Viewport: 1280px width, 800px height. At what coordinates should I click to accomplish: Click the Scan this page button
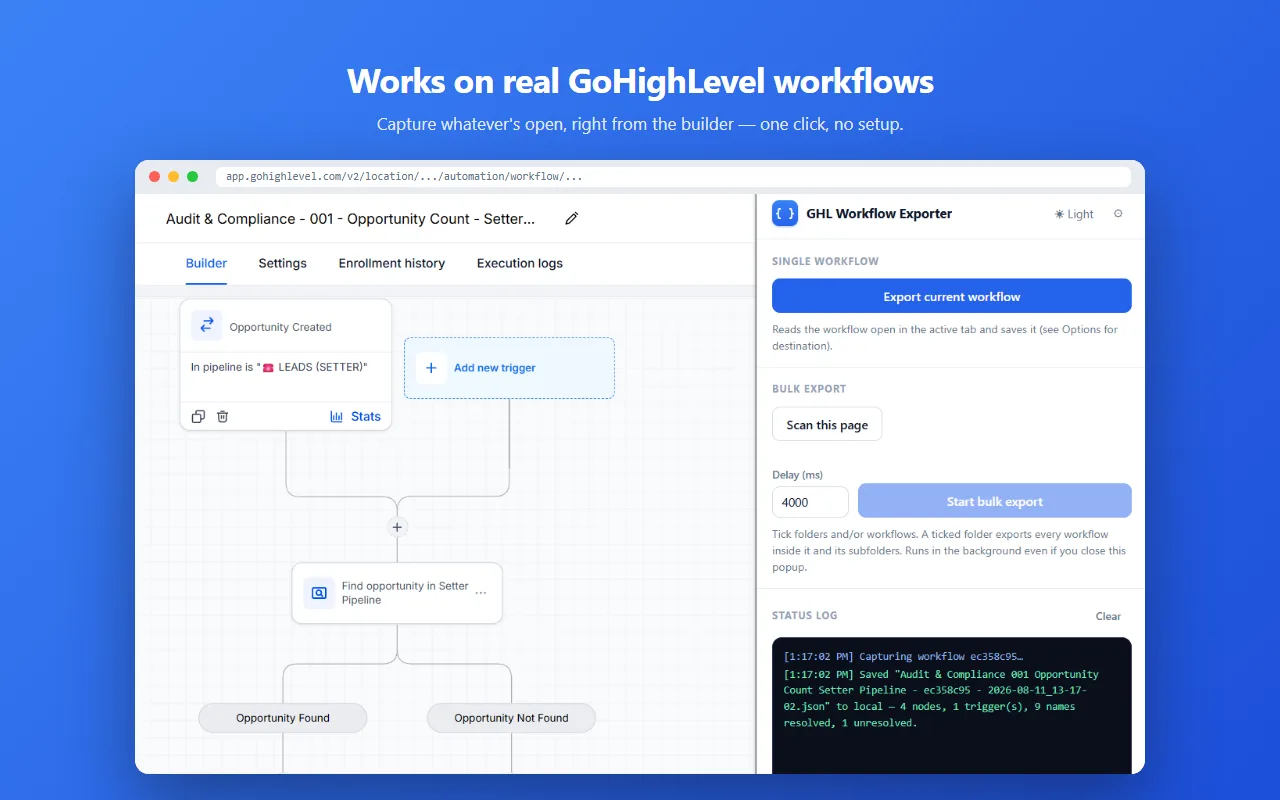click(827, 425)
